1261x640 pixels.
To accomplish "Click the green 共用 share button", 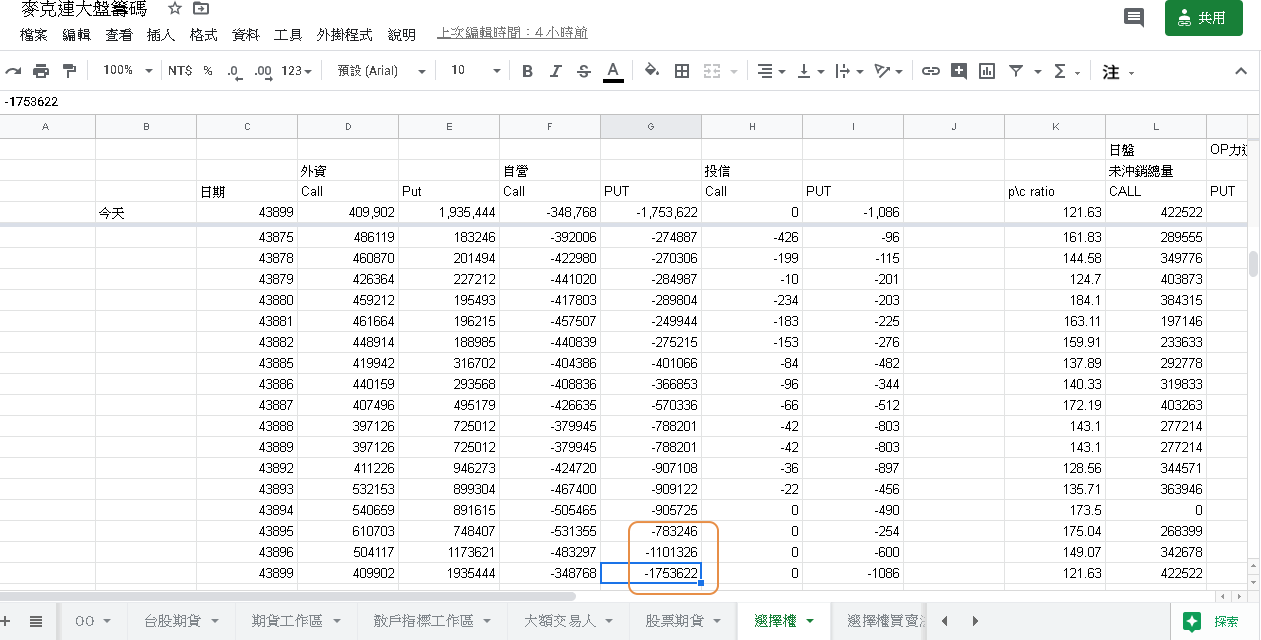I will (1203, 18).
